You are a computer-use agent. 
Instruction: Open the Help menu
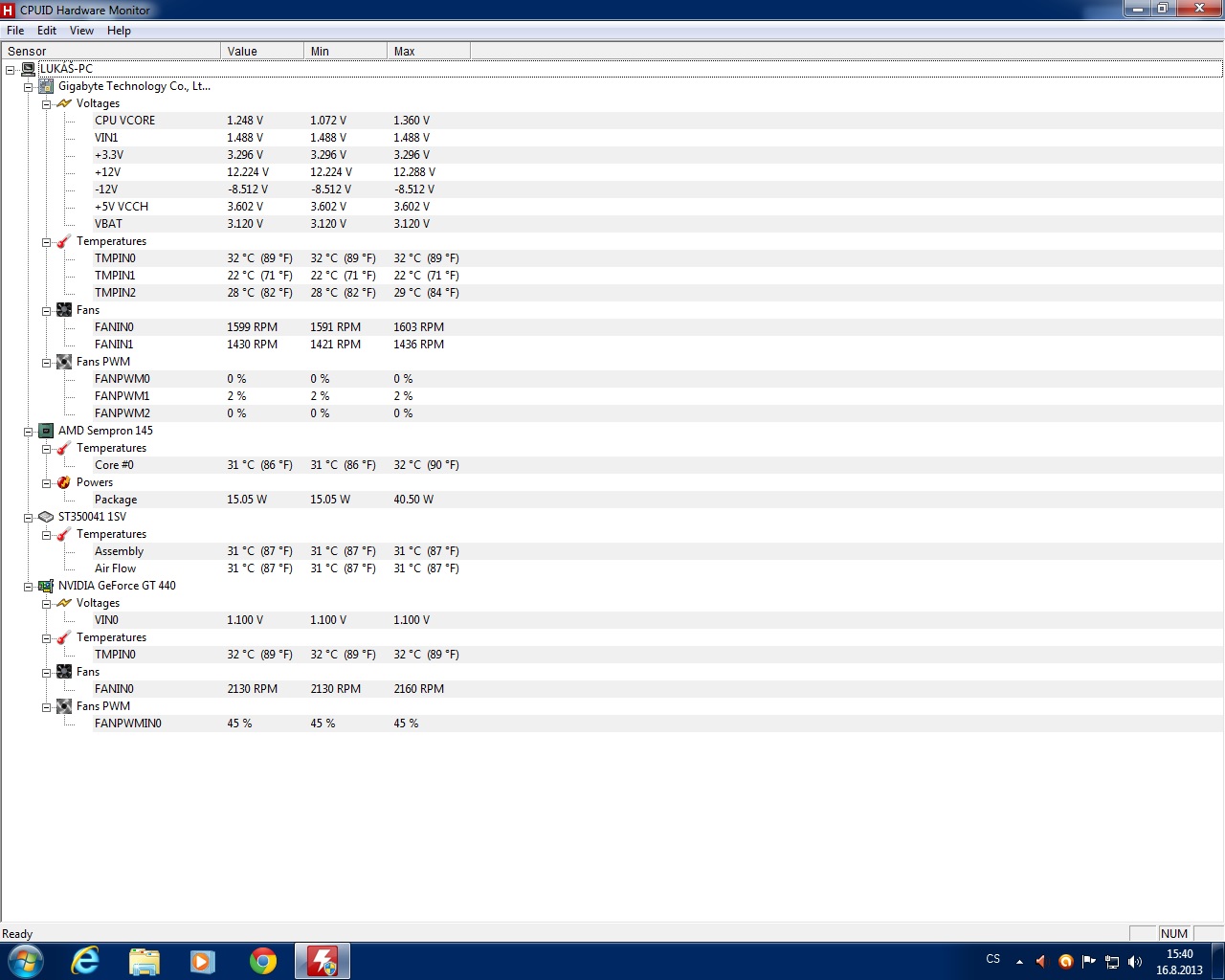click(x=119, y=31)
